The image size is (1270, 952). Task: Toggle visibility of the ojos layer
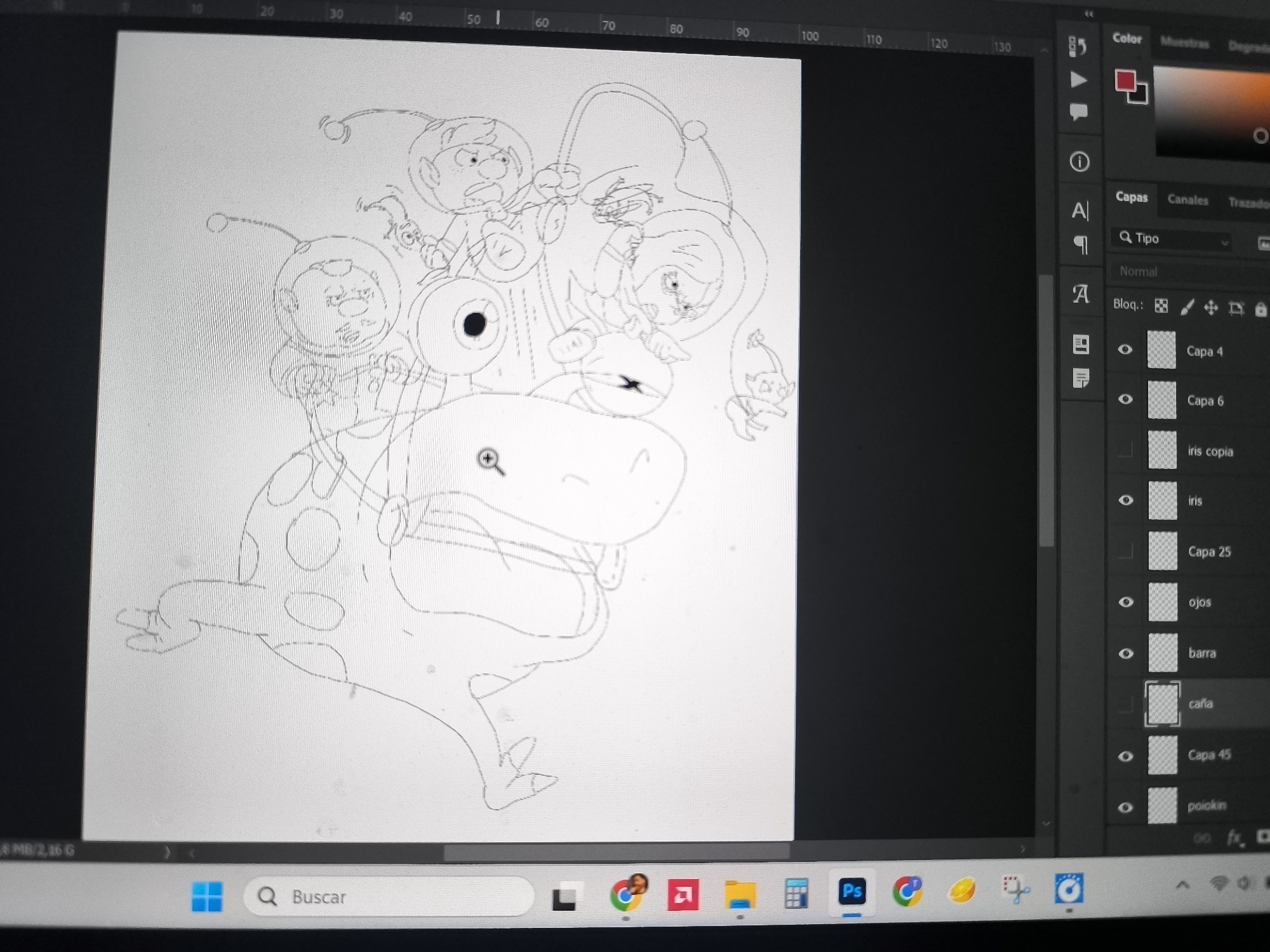1126,602
